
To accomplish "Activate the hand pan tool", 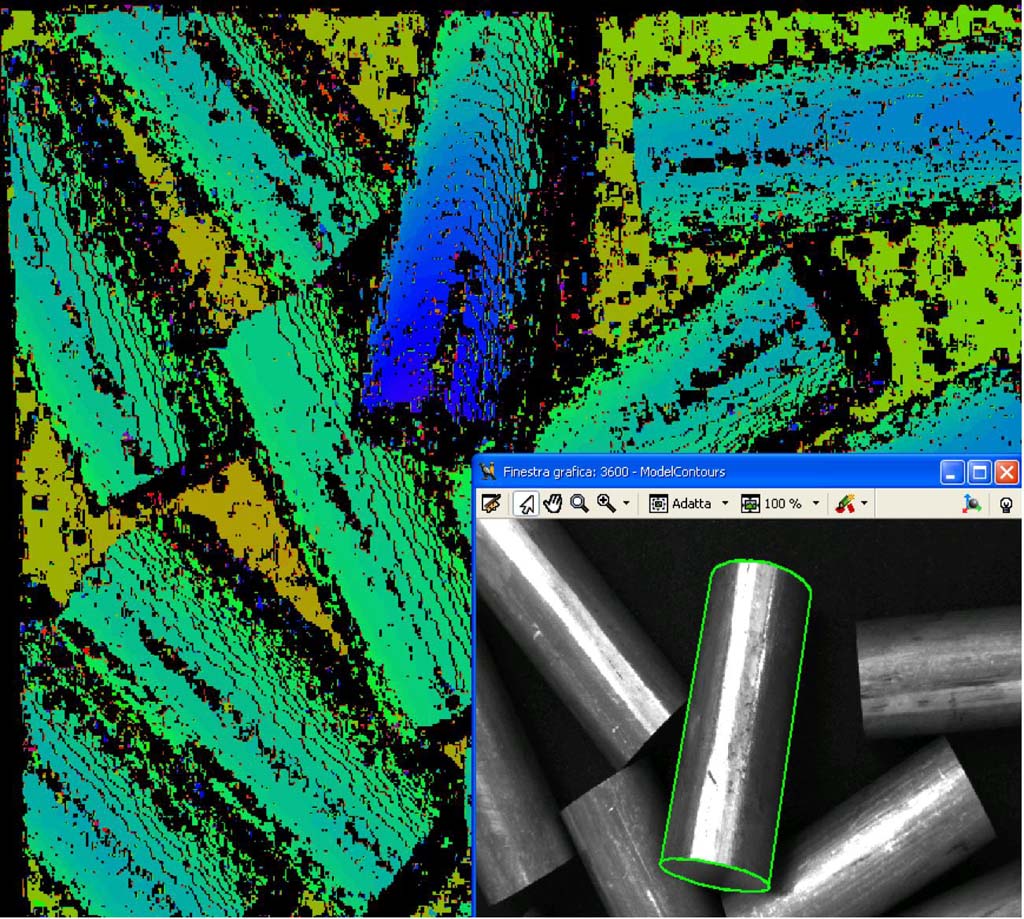I will pos(553,504).
